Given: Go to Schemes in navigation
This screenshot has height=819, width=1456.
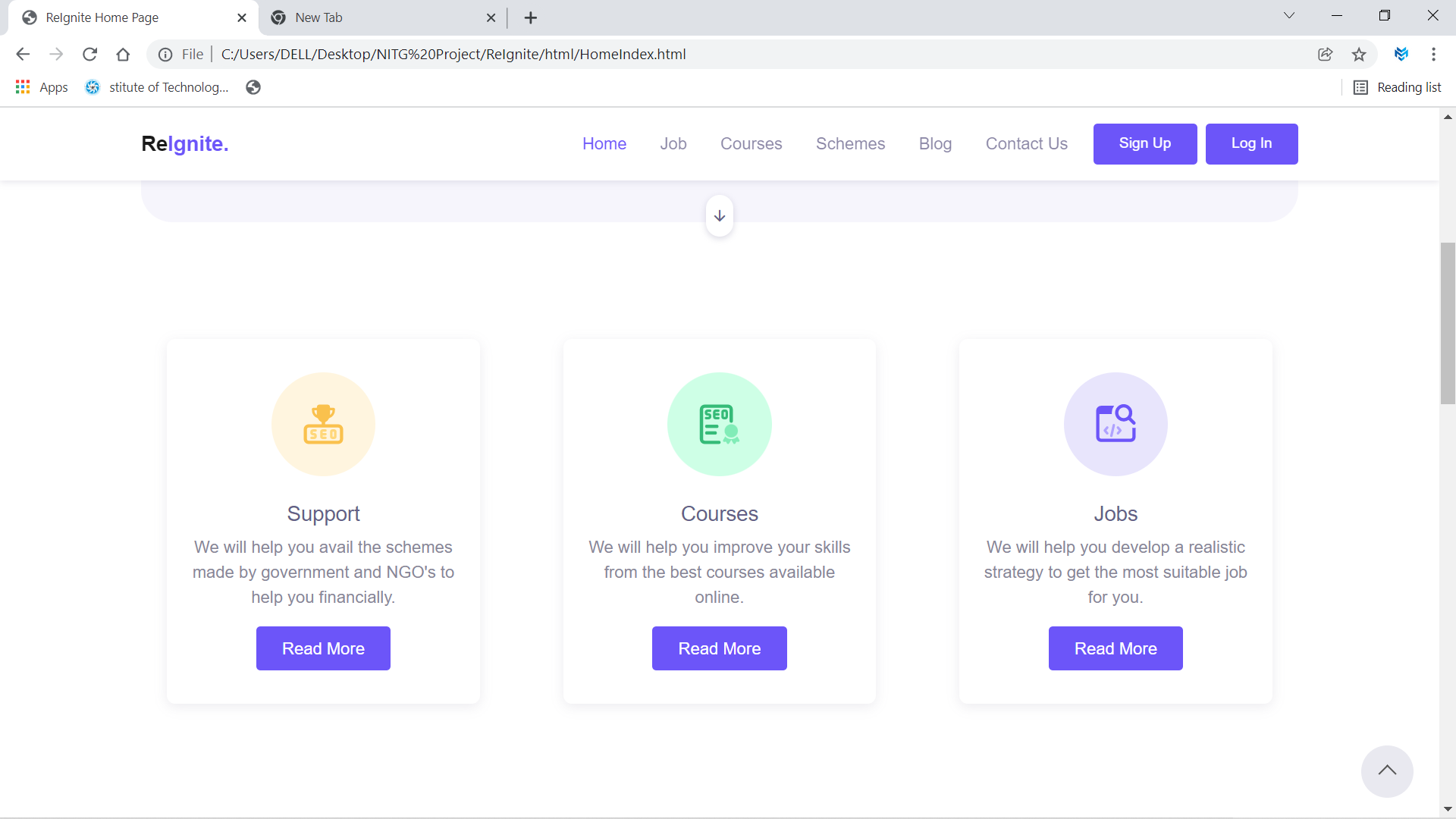Looking at the screenshot, I should tap(850, 144).
